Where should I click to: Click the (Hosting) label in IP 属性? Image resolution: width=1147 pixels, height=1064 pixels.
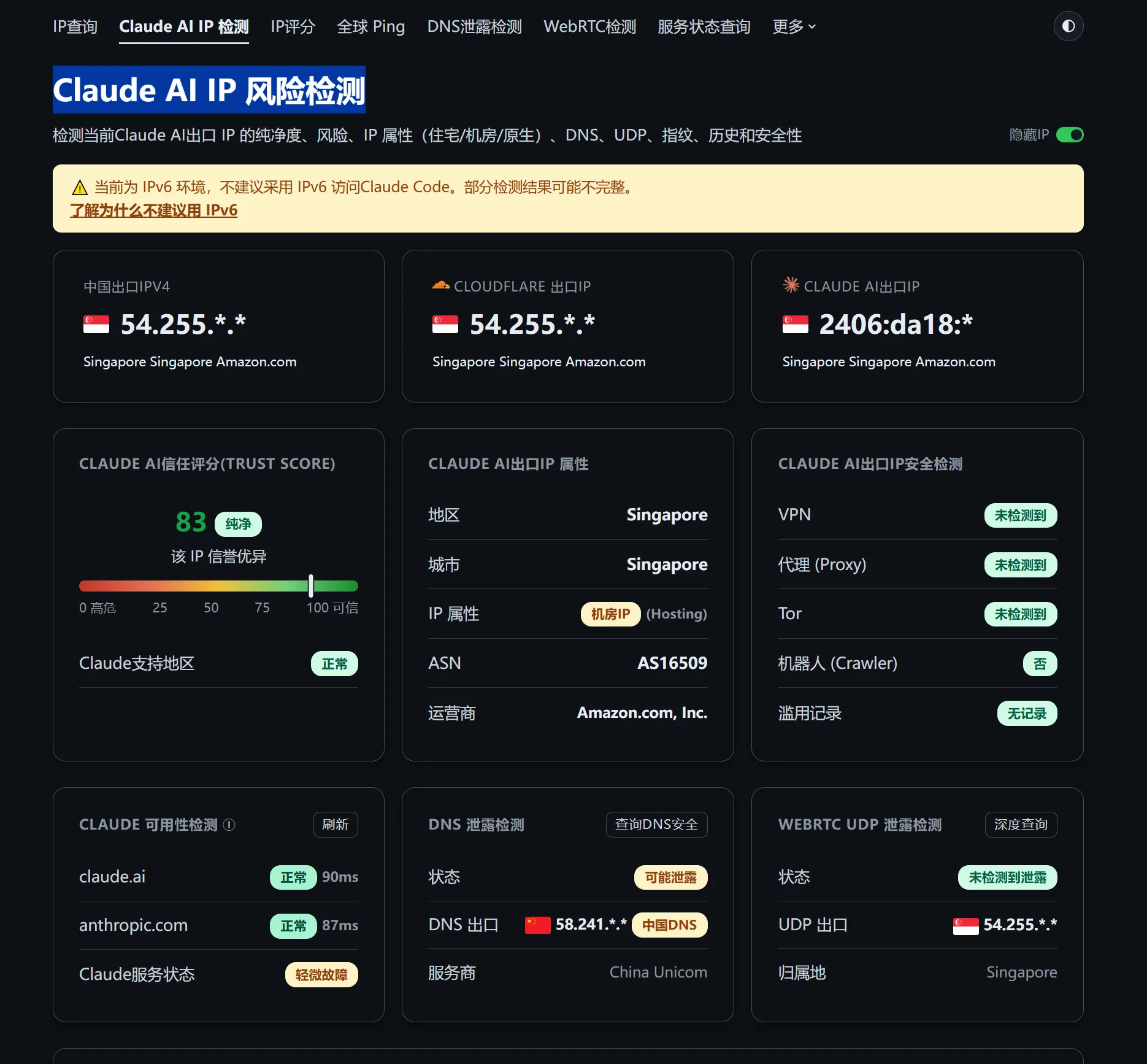point(677,614)
